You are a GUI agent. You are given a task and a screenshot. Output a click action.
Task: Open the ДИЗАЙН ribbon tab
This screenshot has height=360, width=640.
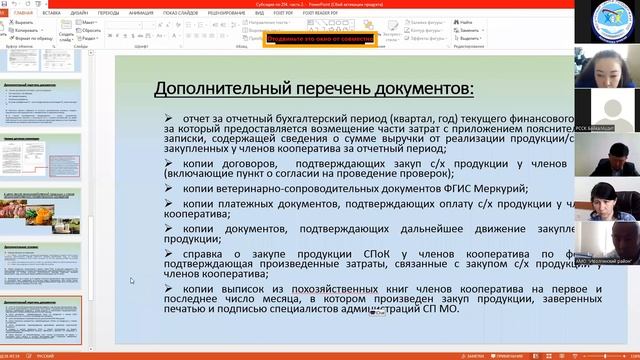(x=79, y=13)
